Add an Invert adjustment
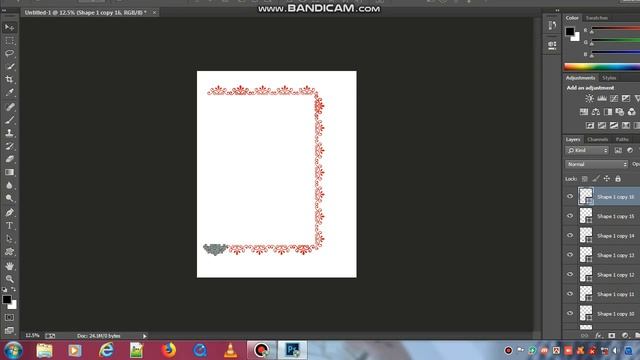The height and width of the screenshot is (360, 640). [590, 125]
